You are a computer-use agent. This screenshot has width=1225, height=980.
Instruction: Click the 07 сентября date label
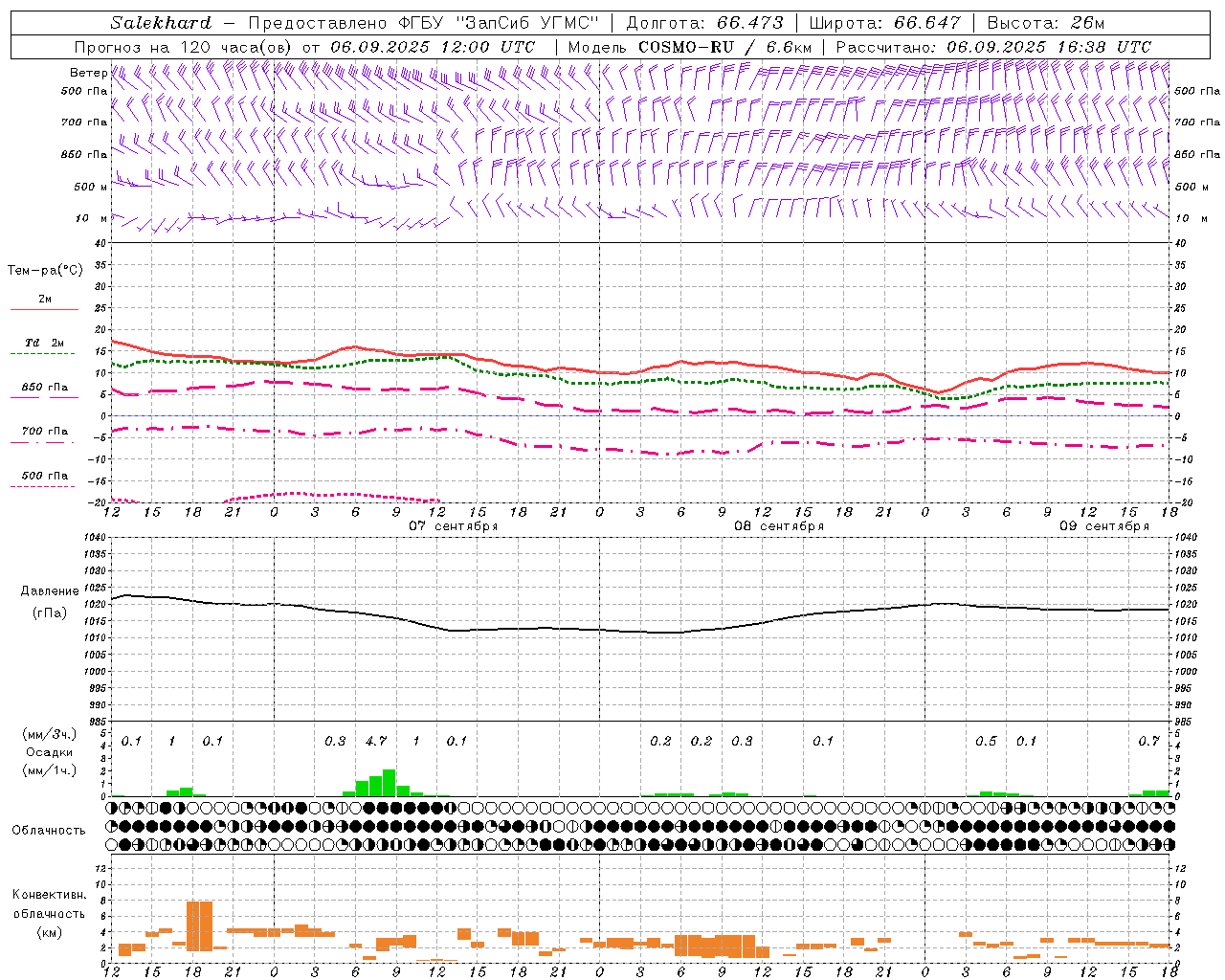[x=454, y=526]
